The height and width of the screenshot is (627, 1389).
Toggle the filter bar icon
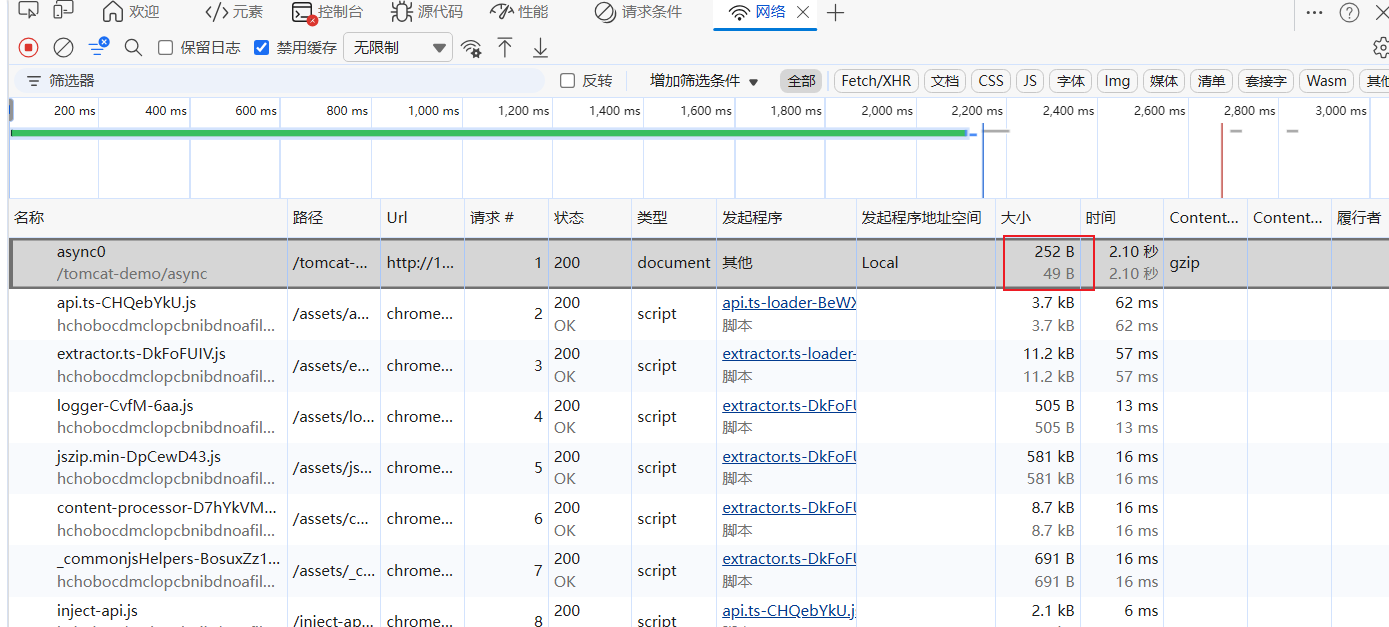(x=99, y=47)
